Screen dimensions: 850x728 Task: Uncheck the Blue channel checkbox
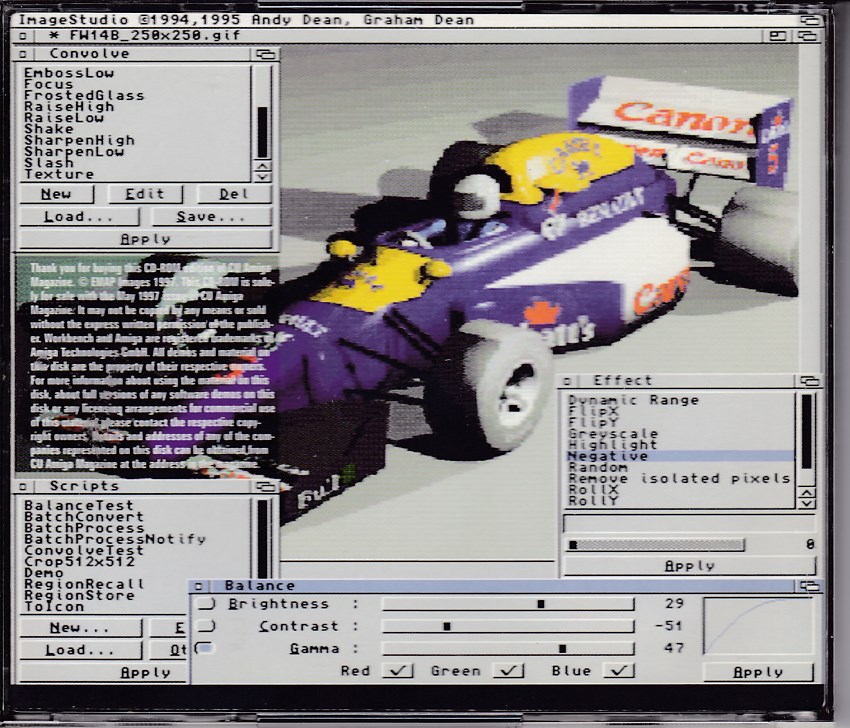[x=619, y=671]
